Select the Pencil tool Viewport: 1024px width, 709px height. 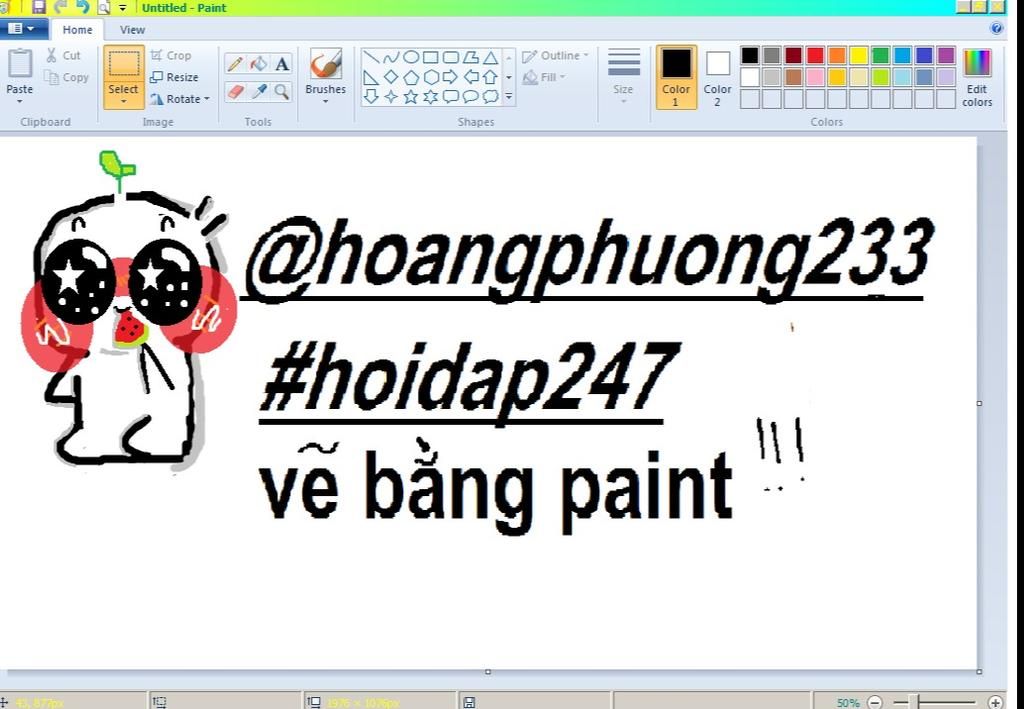pyautogui.click(x=235, y=64)
